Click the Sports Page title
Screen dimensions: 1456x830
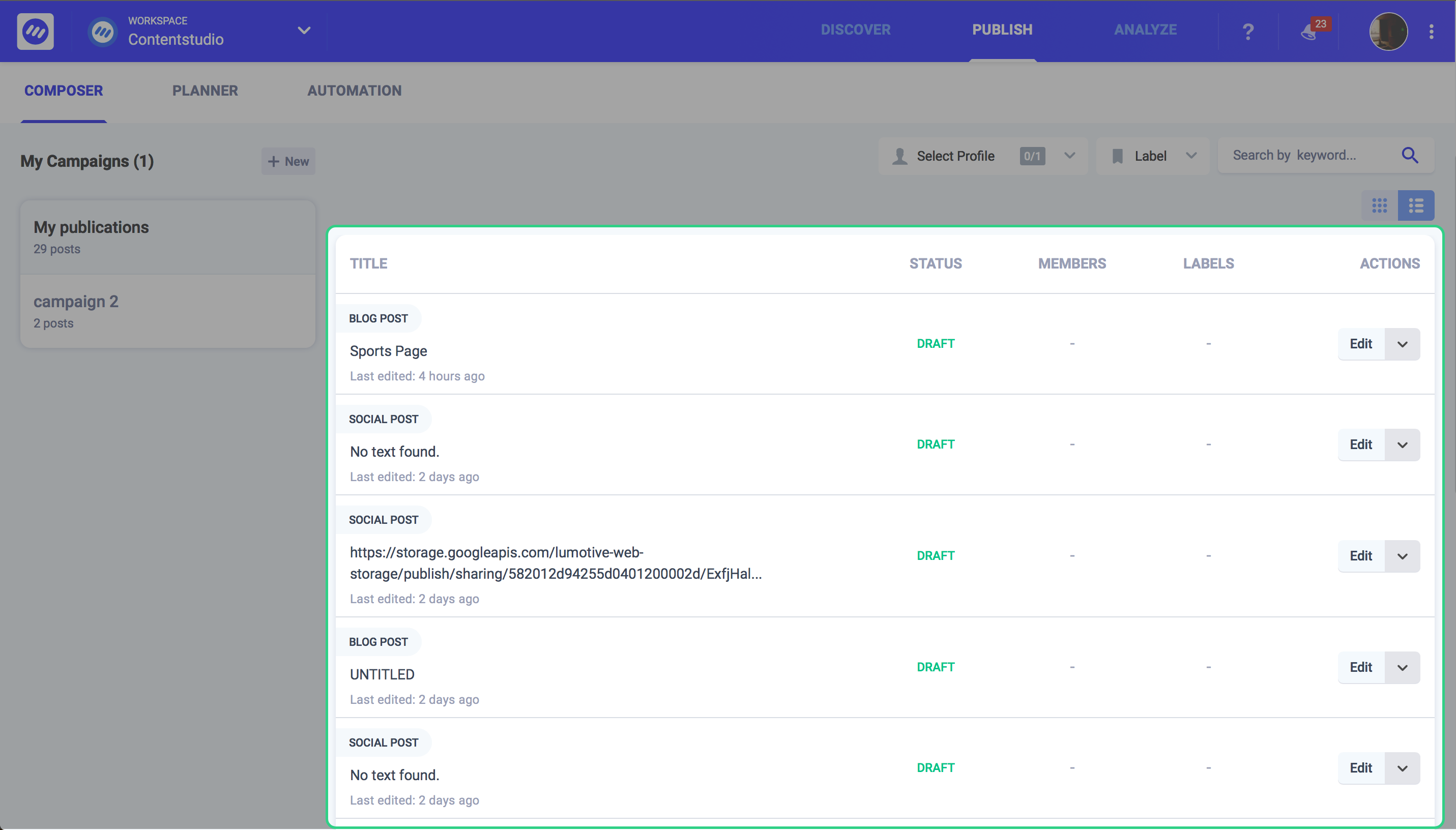pyautogui.click(x=388, y=351)
